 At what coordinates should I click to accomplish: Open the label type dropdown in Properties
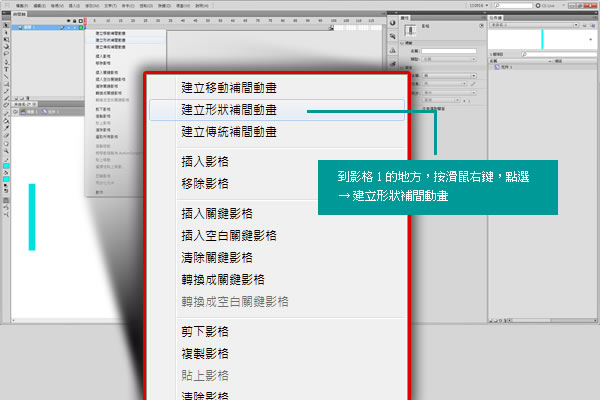pos(449,59)
